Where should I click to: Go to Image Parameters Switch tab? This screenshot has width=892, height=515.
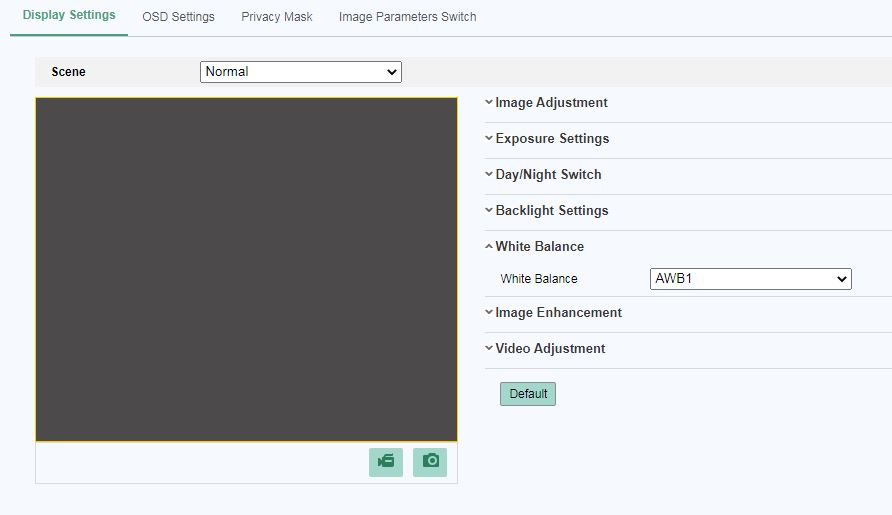coord(407,17)
